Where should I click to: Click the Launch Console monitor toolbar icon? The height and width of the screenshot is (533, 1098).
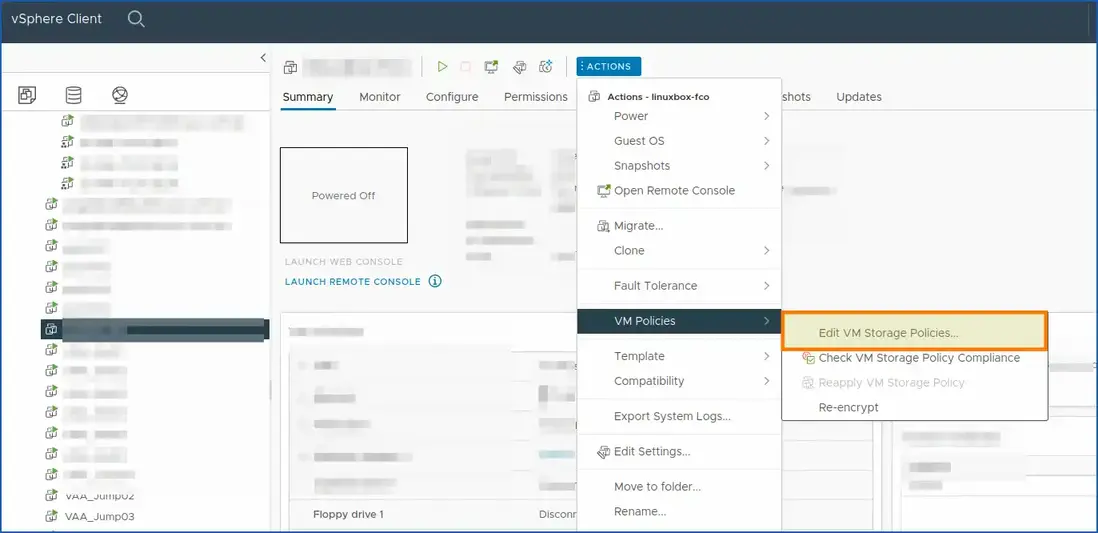[491, 67]
